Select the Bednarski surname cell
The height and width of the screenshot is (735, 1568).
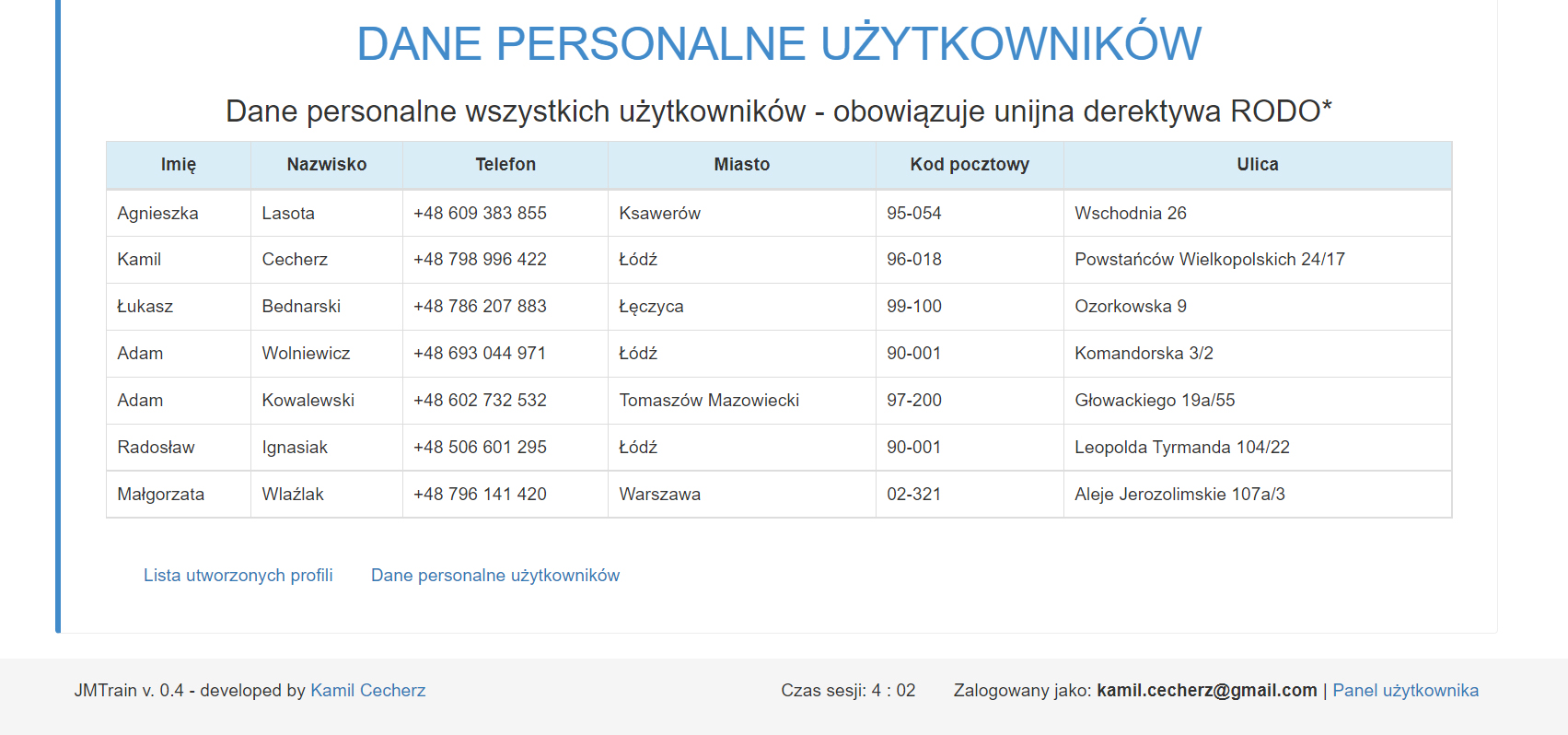coord(327,307)
